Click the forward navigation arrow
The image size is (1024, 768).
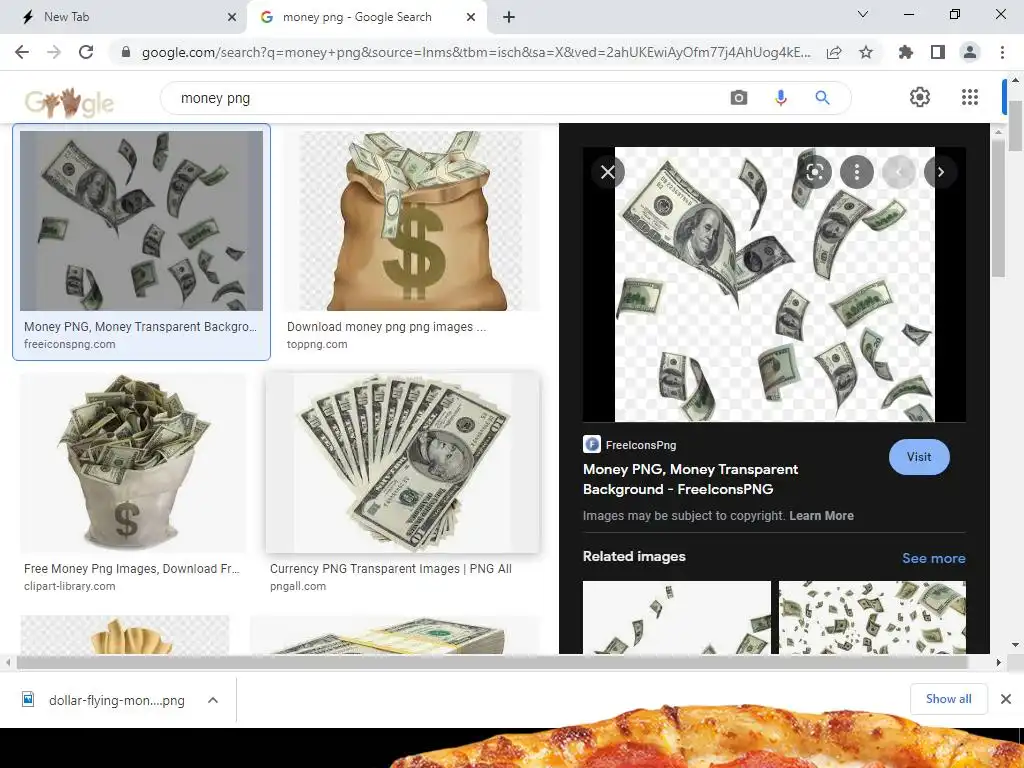54,52
